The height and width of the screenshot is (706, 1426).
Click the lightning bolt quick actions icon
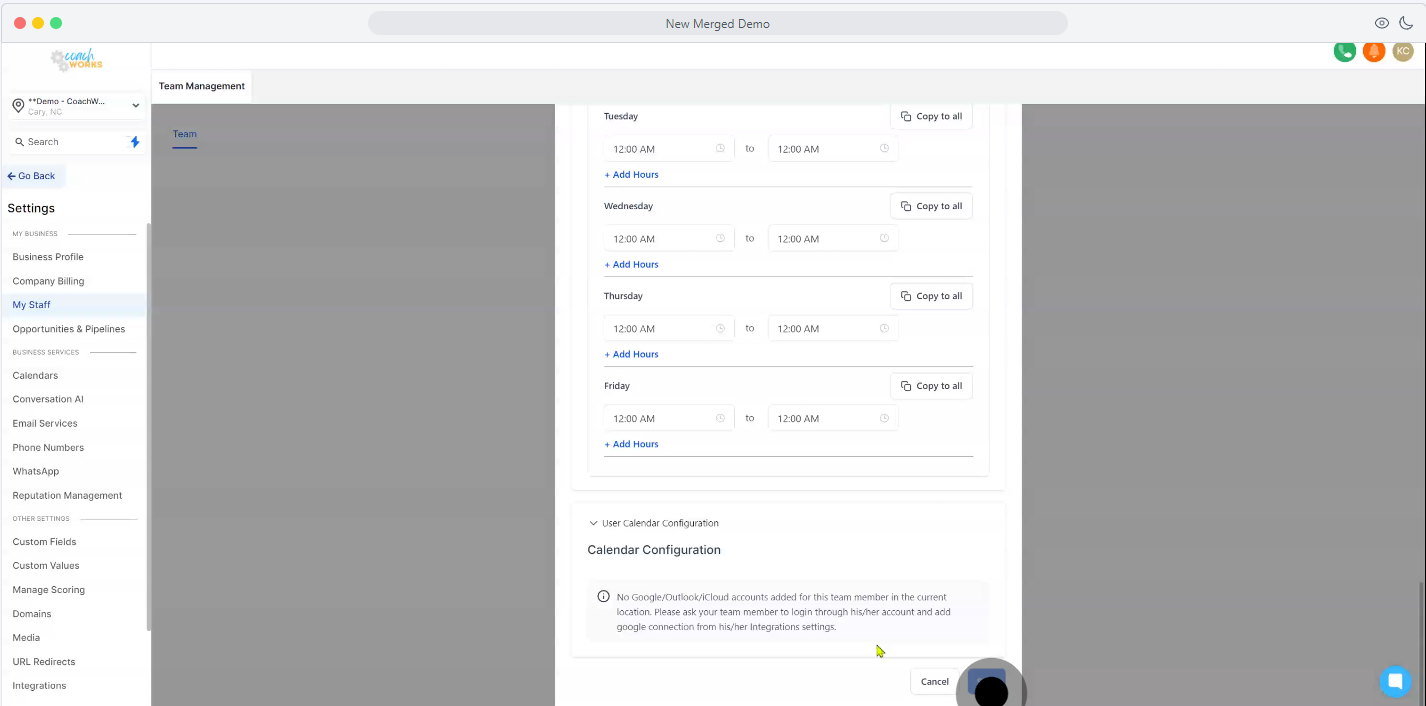click(x=135, y=142)
